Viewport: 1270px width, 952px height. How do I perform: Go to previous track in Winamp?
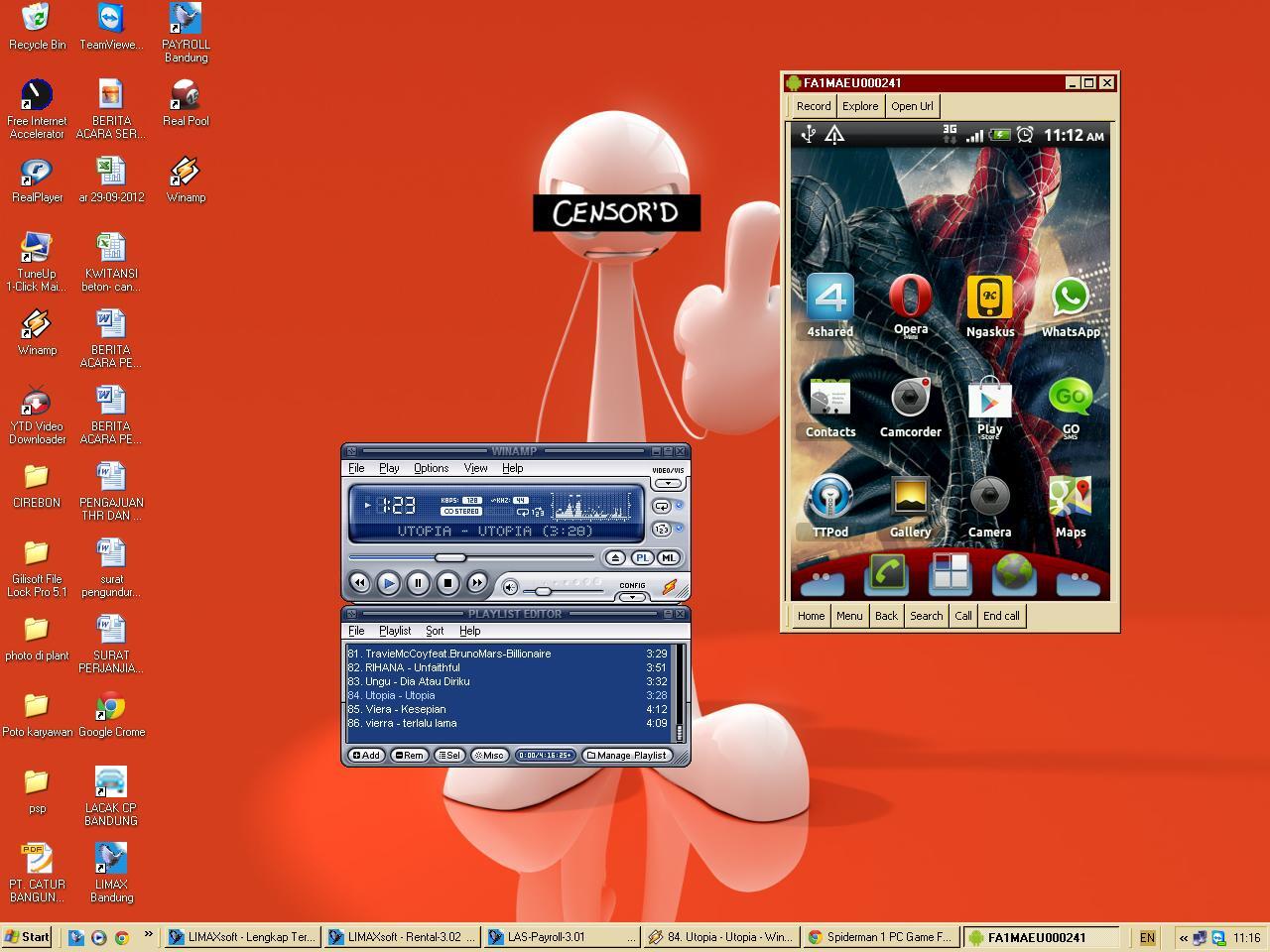(359, 584)
